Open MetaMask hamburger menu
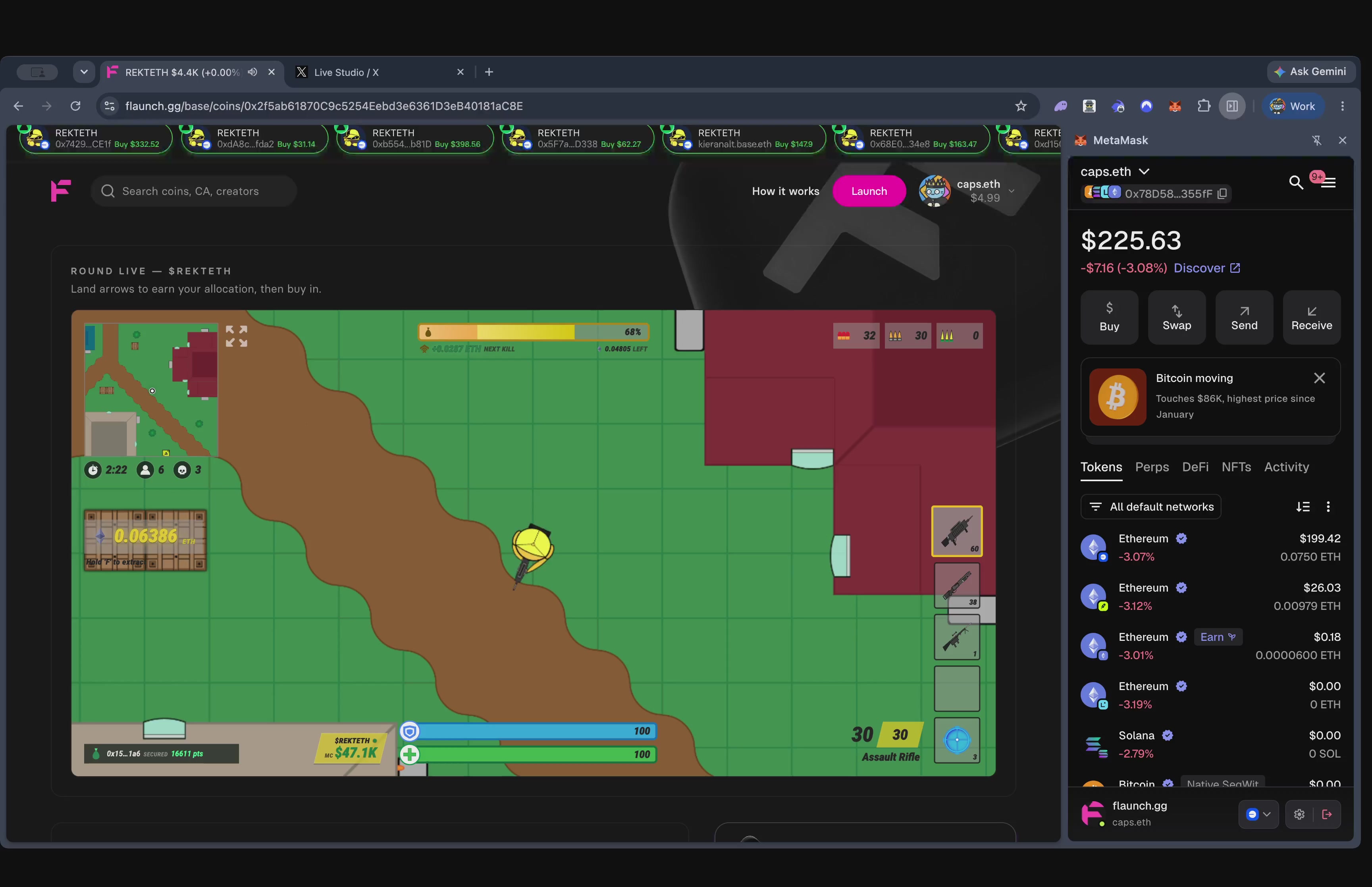 point(1328,183)
